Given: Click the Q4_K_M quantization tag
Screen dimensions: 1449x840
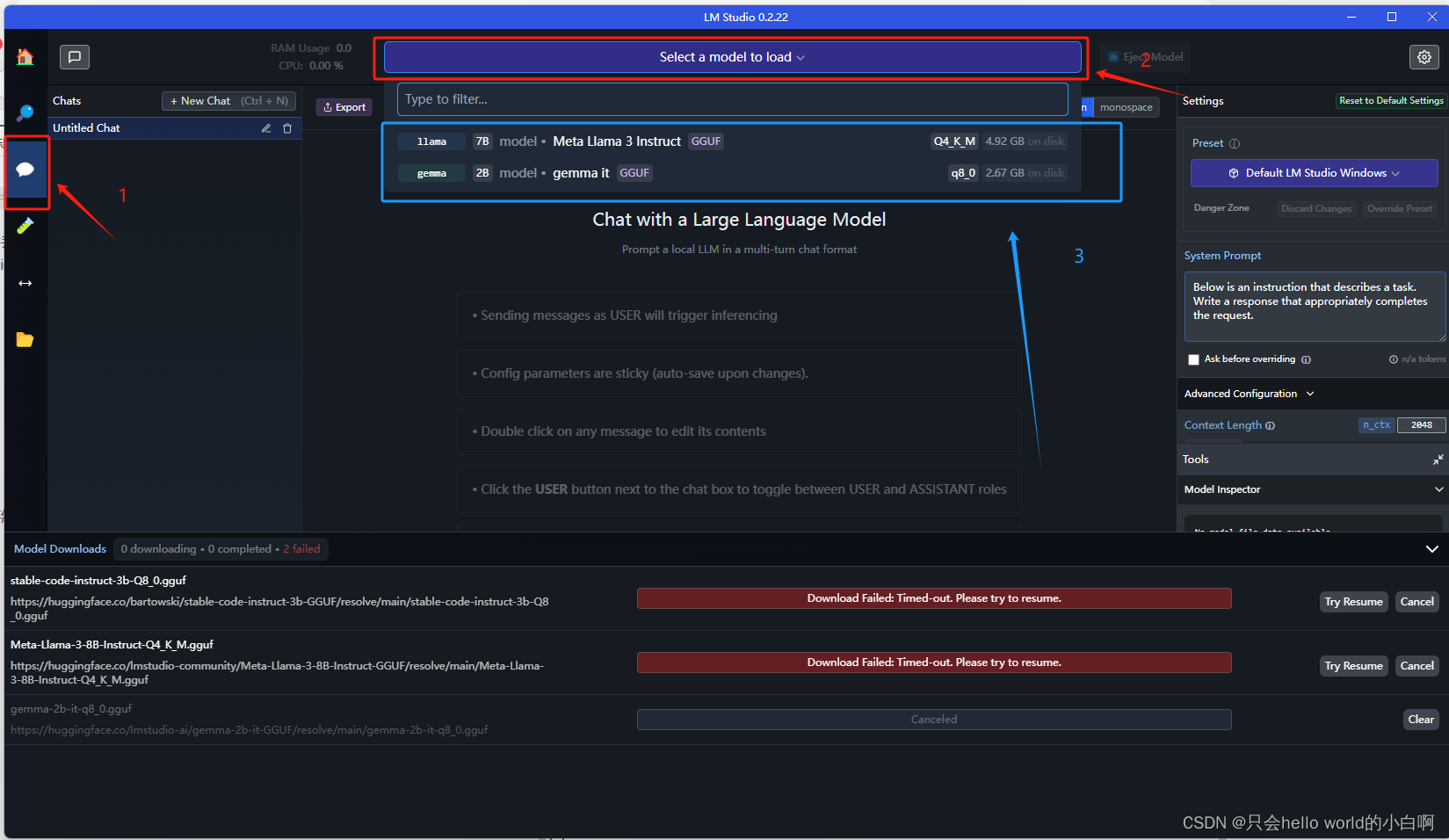Looking at the screenshot, I should (954, 141).
